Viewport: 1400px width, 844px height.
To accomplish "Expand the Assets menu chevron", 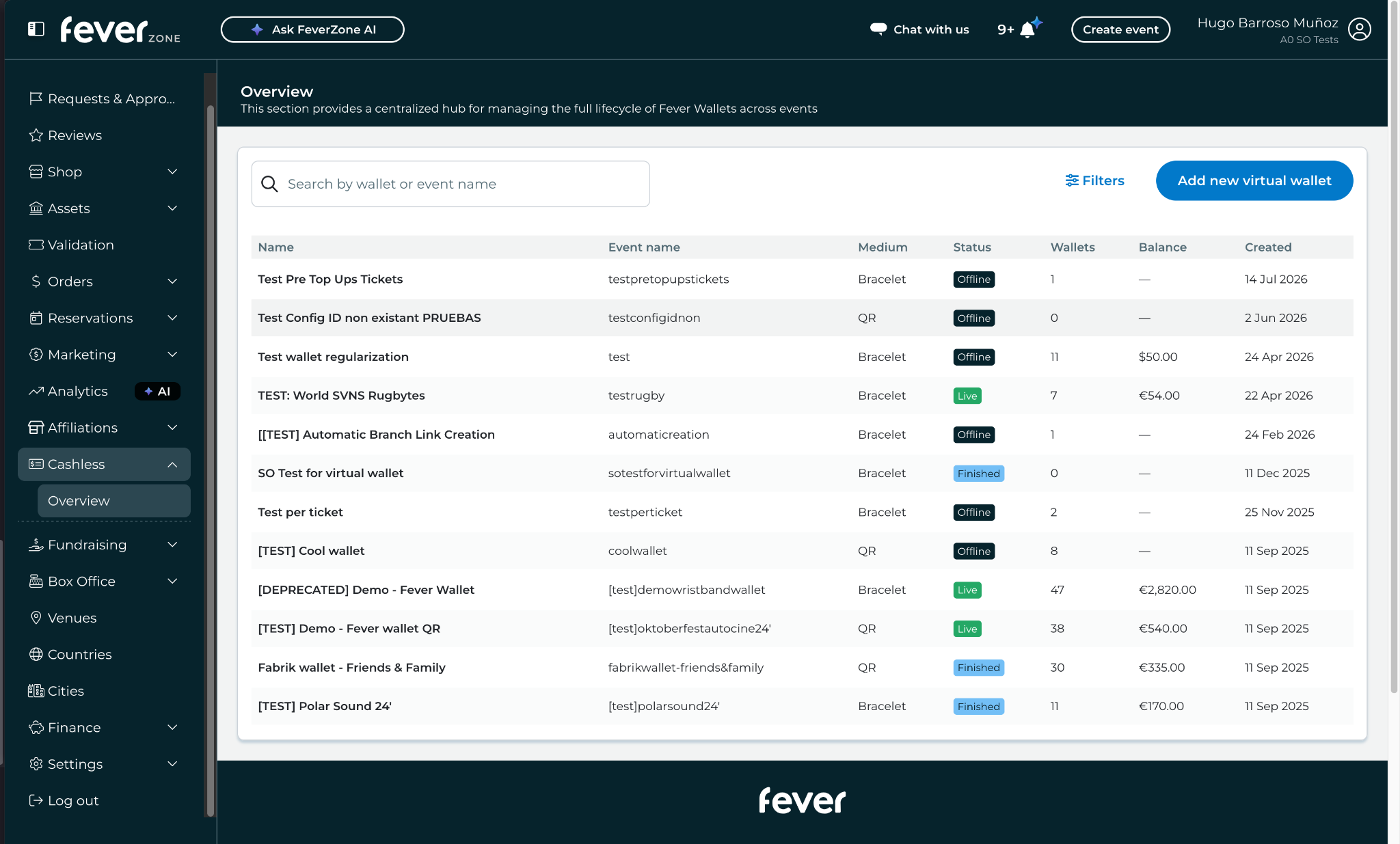I will tap(172, 208).
